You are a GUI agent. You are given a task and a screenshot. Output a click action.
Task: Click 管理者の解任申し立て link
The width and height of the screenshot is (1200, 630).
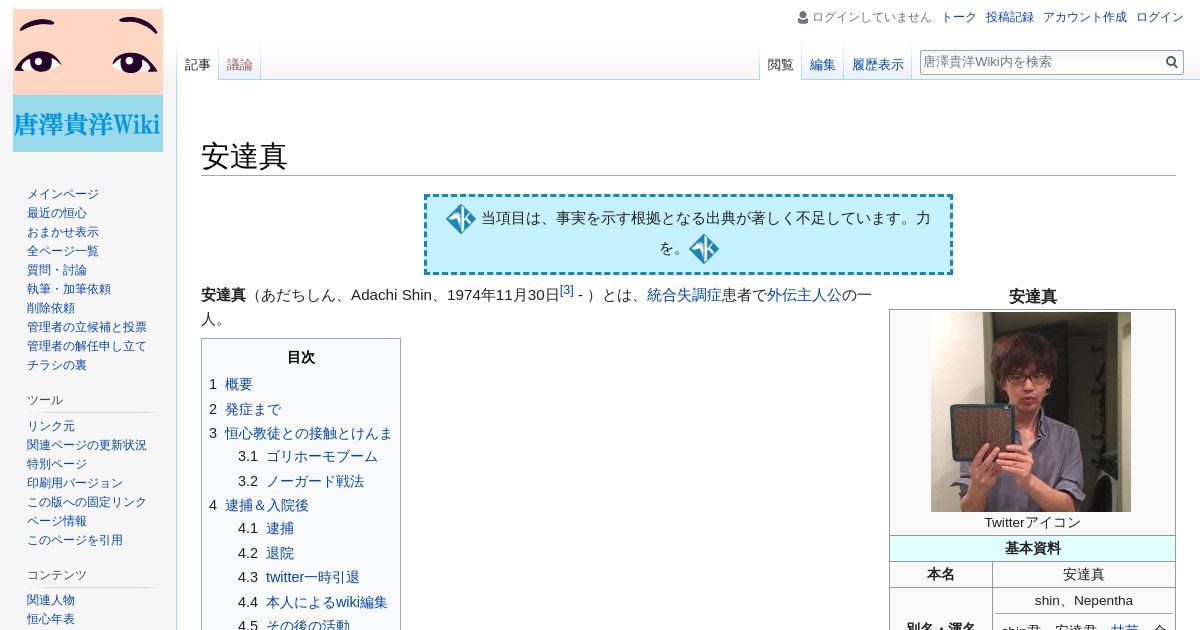pyautogui.click(x=87, y=346)
